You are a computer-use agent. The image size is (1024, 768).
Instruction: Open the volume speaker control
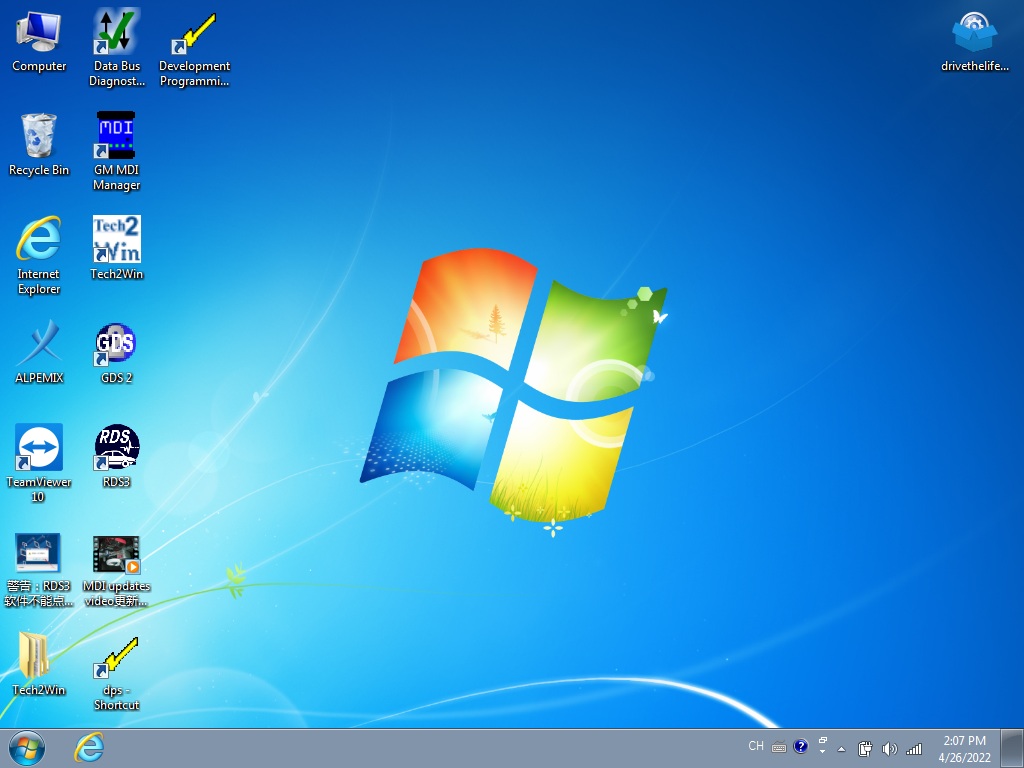point(890,748)
